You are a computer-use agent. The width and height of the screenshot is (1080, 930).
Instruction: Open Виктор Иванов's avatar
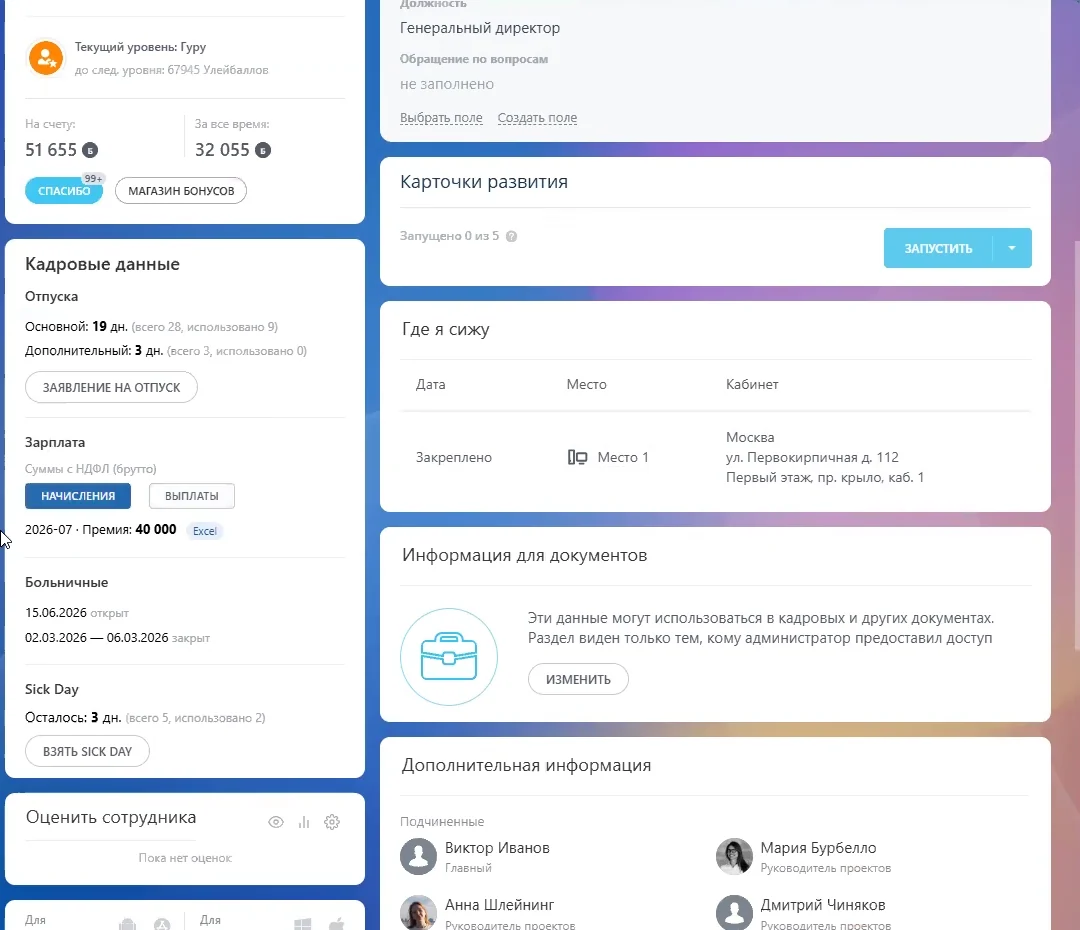coord(419,856)
